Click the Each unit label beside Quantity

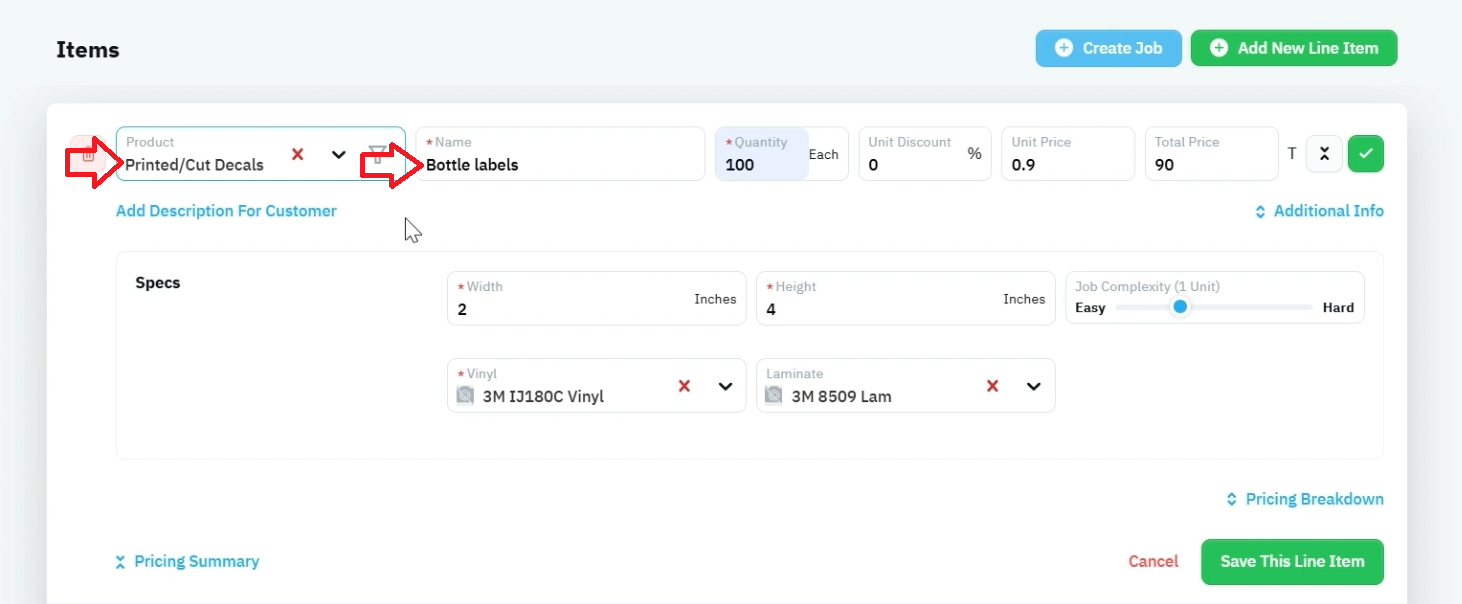coord(824,154)
